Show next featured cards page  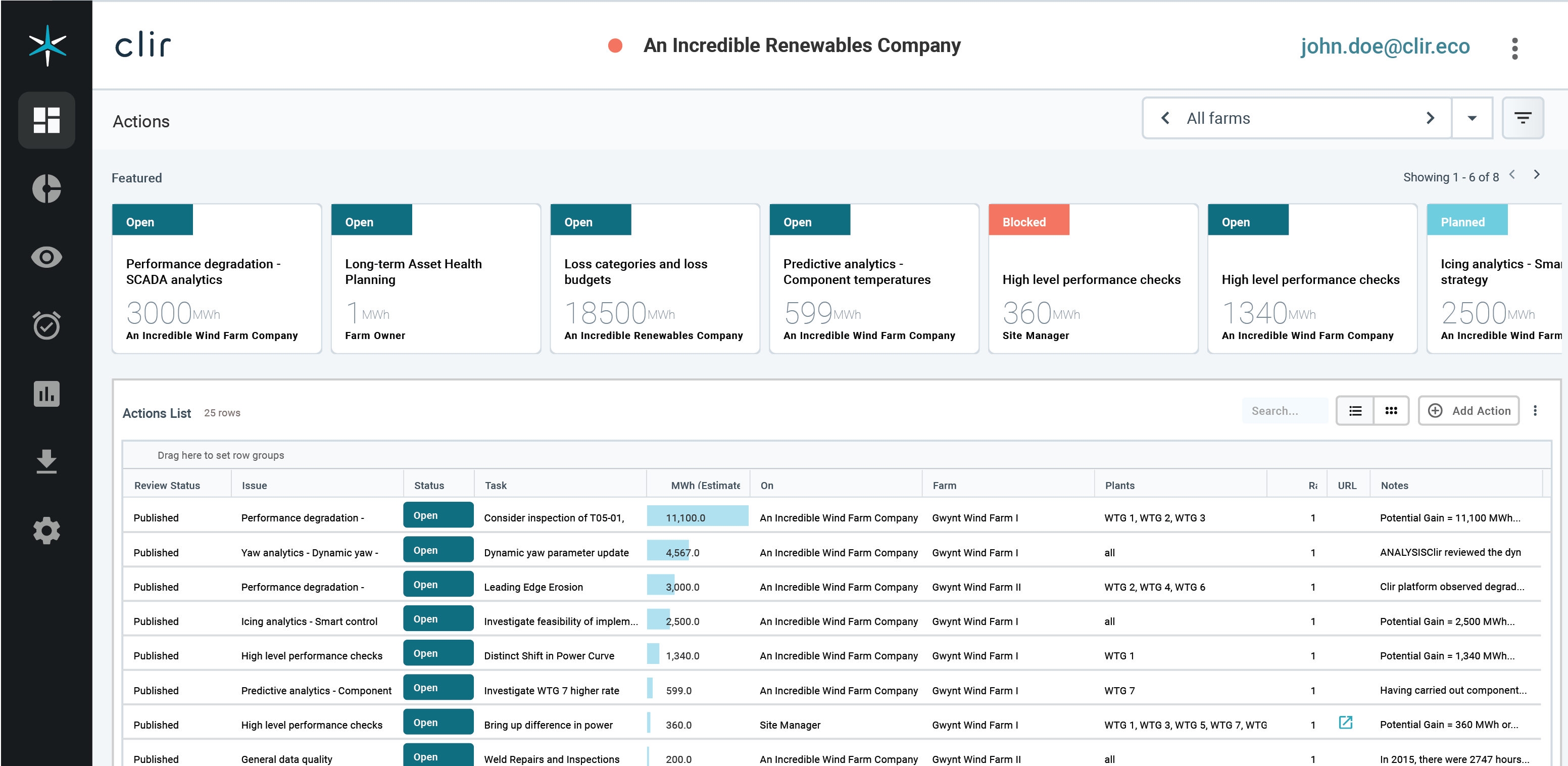pyautogui.click(x=1537, y=175)
